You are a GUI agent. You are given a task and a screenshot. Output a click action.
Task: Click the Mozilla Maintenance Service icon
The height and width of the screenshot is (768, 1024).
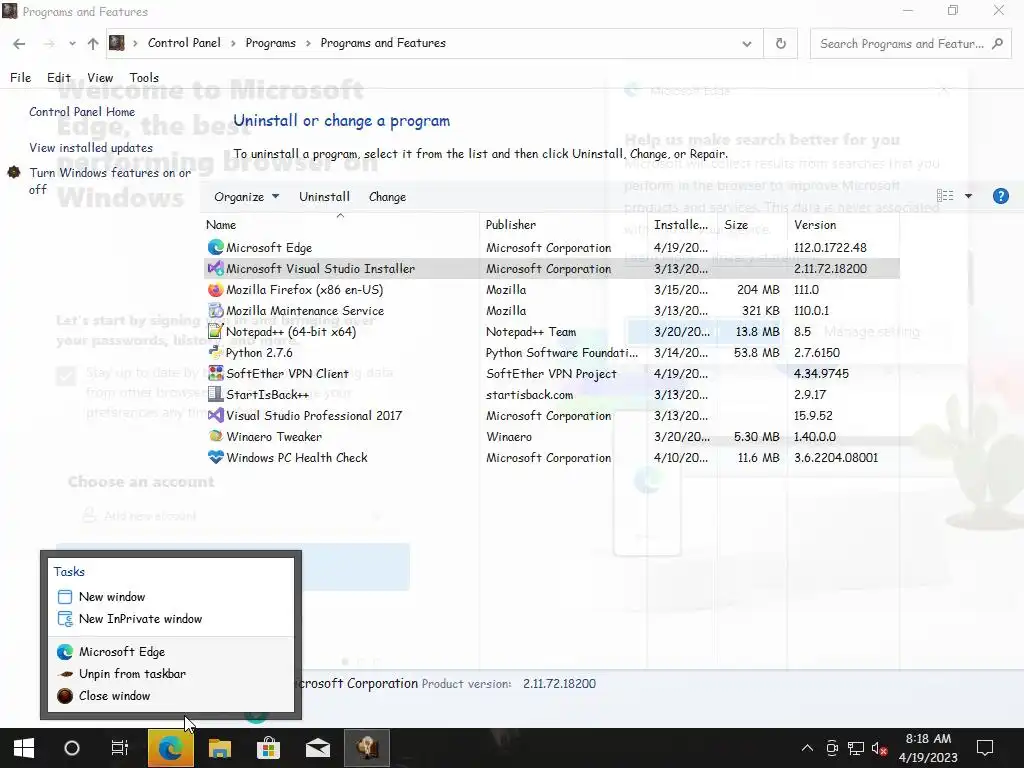click(216, 310)
